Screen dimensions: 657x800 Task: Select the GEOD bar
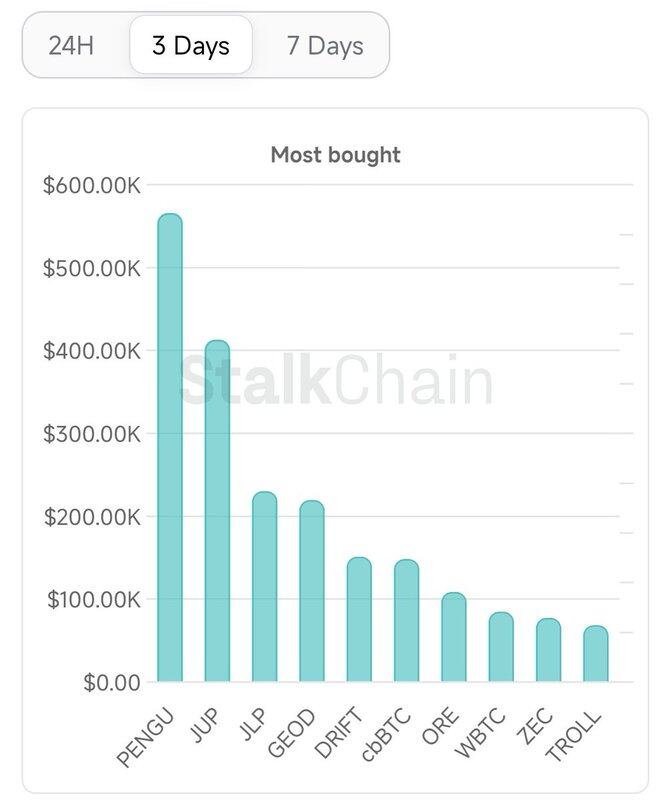[312, 591]
